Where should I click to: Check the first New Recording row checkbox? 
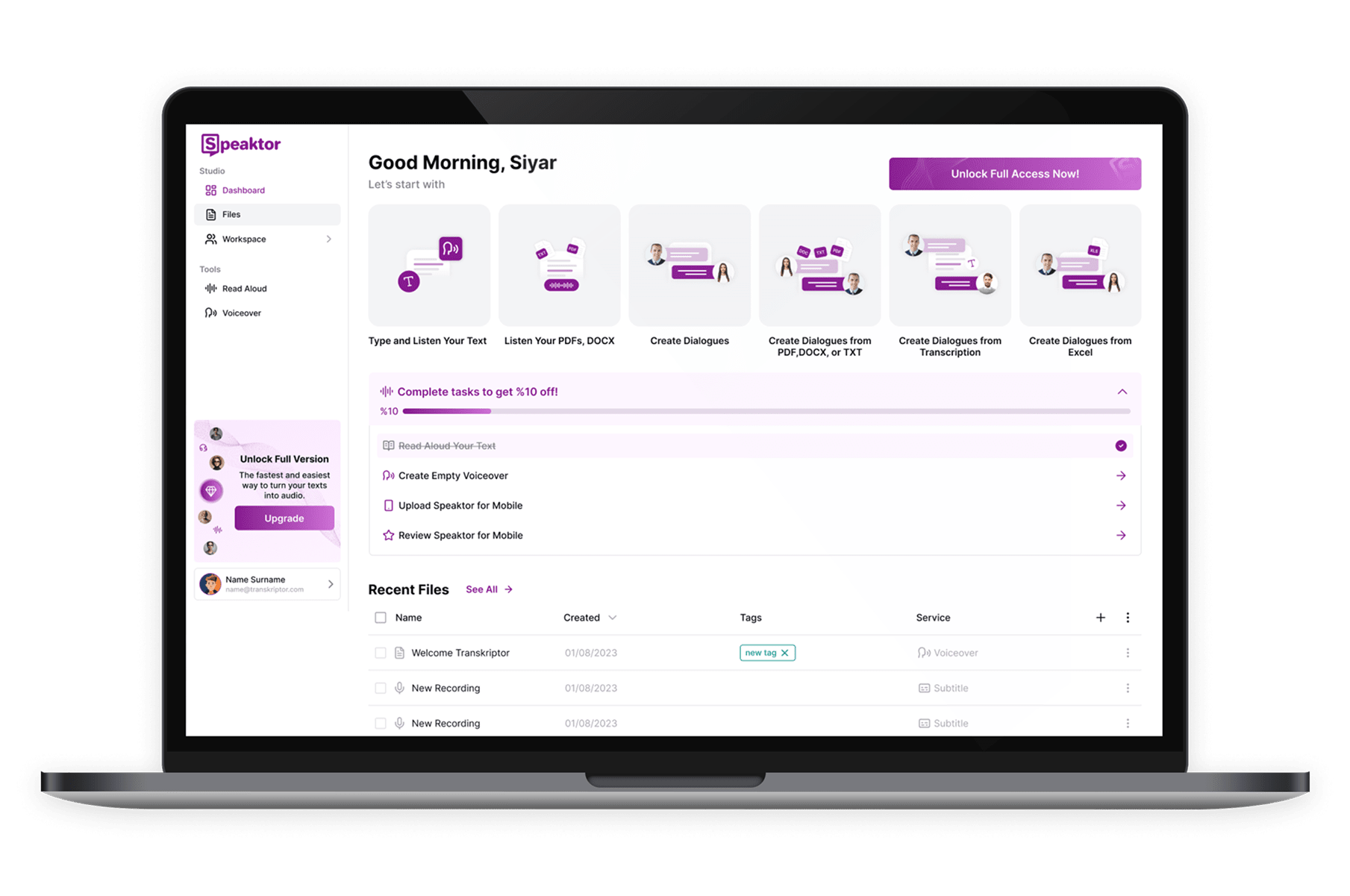pos(381,688)
